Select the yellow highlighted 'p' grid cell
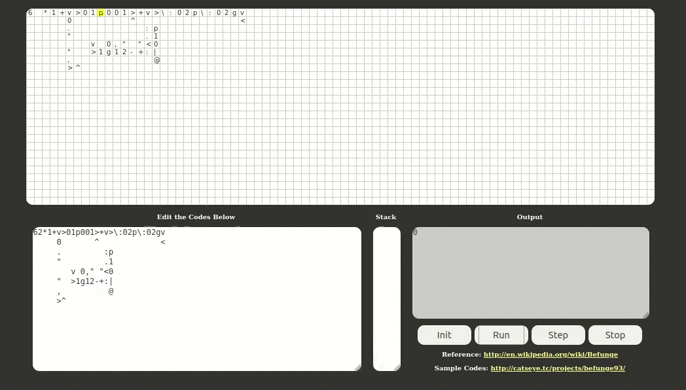The width and height of the screenshot is (686, 390). (101, 13)
